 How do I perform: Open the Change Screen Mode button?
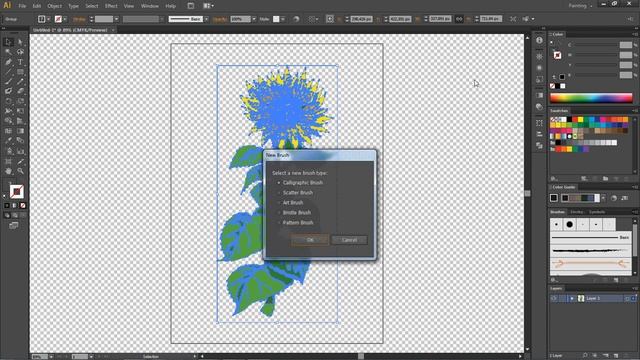point(14,225)
